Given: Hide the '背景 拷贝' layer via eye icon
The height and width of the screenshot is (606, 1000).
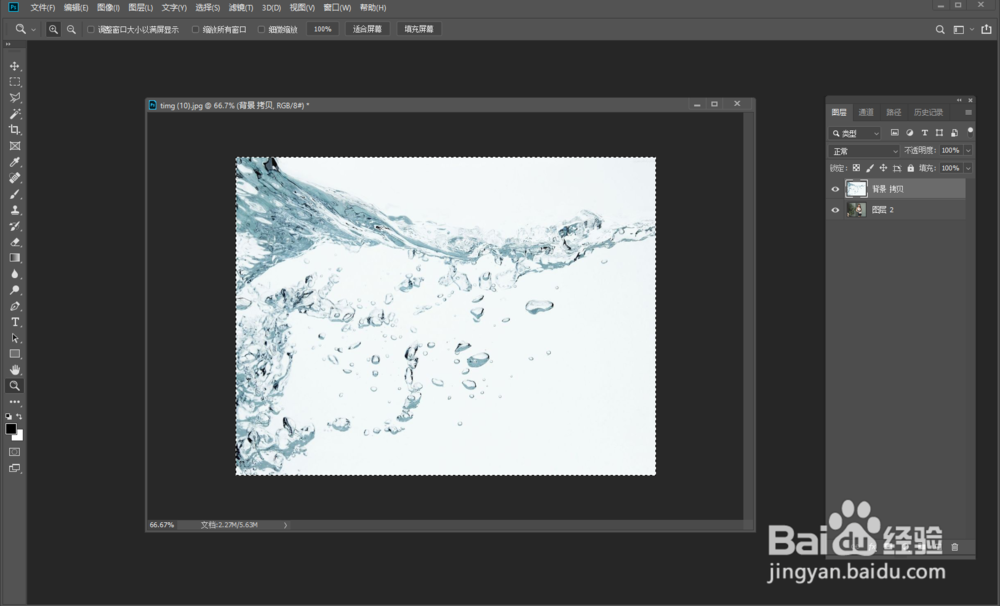Looking at the screenshot, I should 835,189.
